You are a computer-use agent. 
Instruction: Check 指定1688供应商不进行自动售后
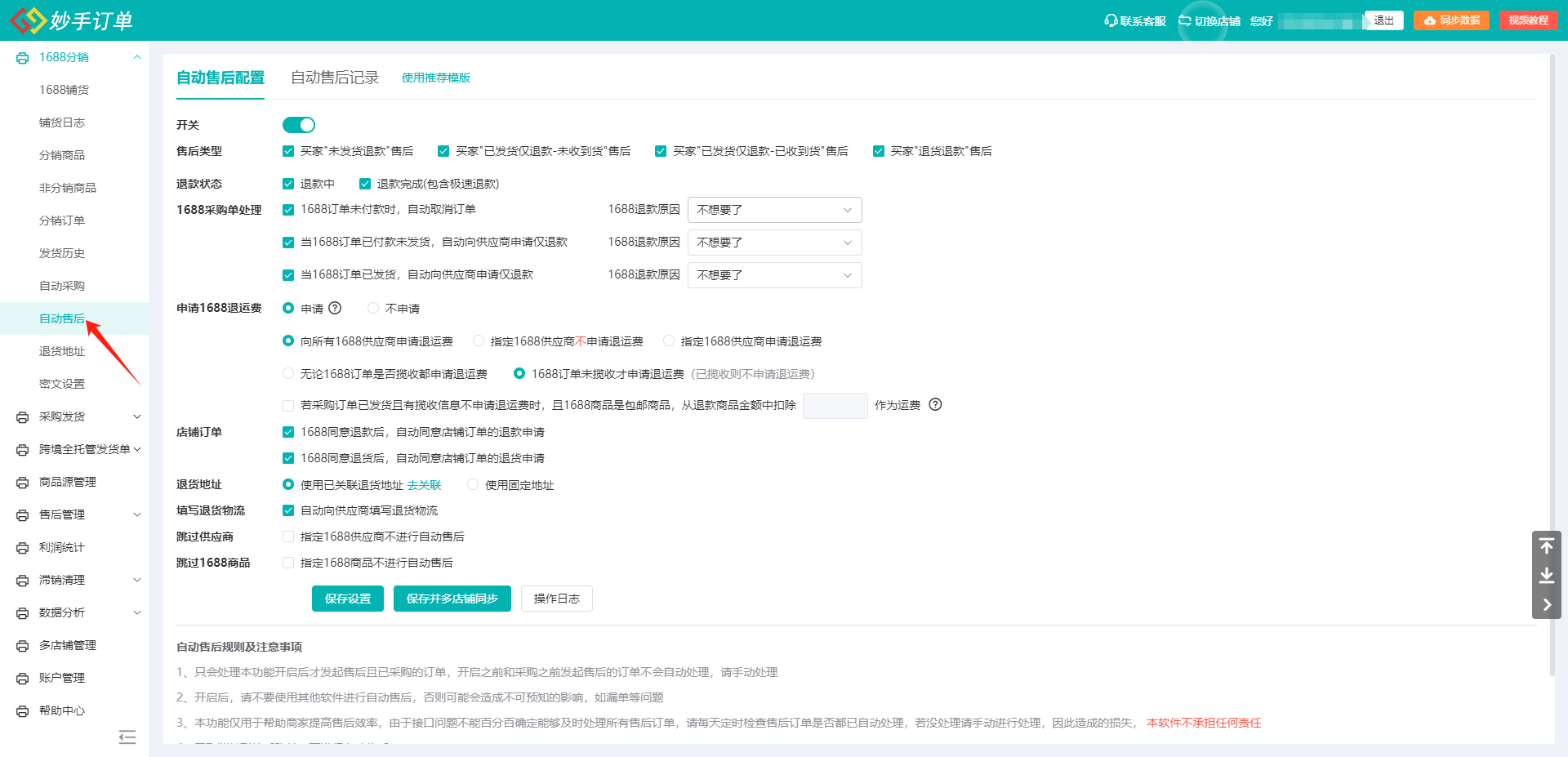288,537
